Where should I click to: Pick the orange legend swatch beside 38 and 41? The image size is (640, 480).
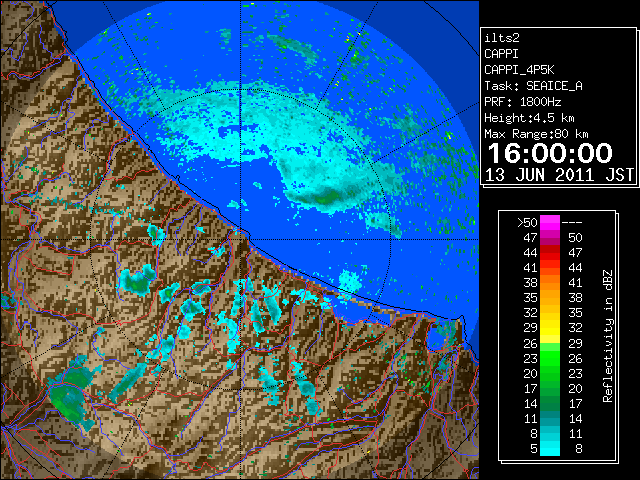click(x=550, y=283)
